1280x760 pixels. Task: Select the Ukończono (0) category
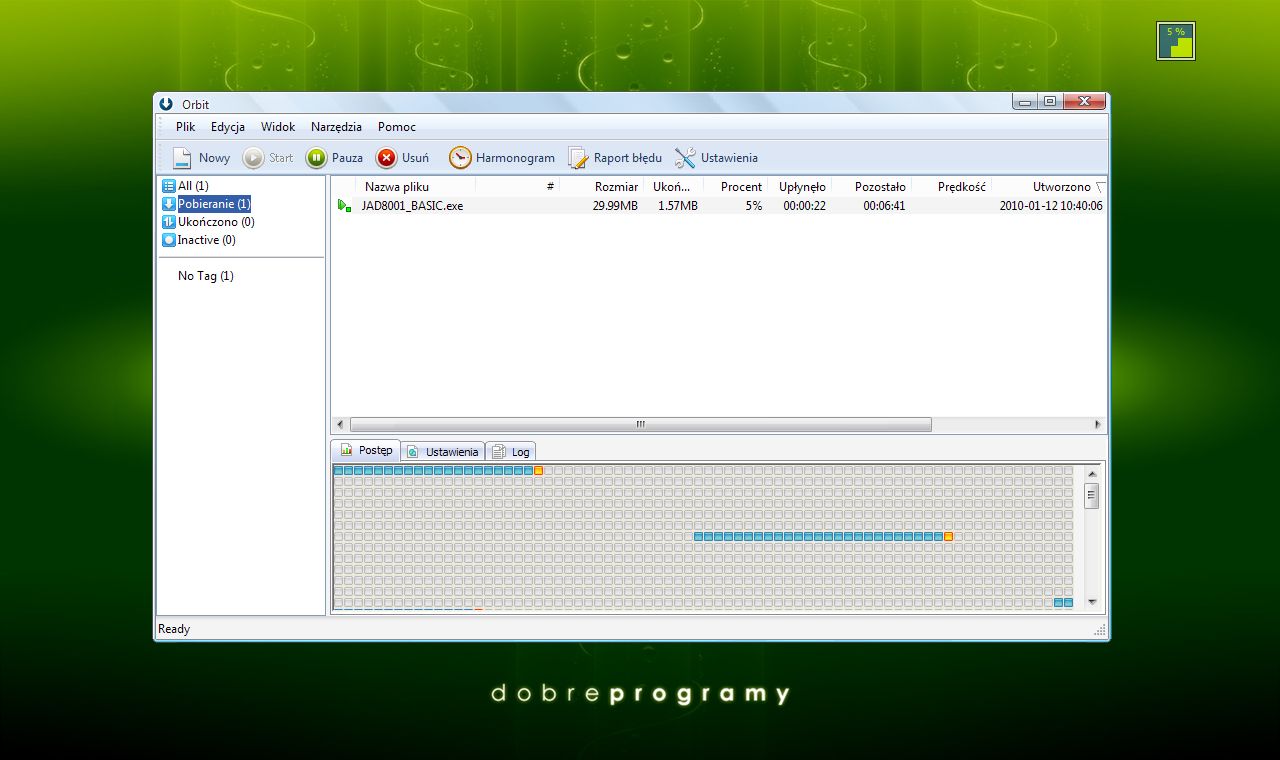click(208, 222)
